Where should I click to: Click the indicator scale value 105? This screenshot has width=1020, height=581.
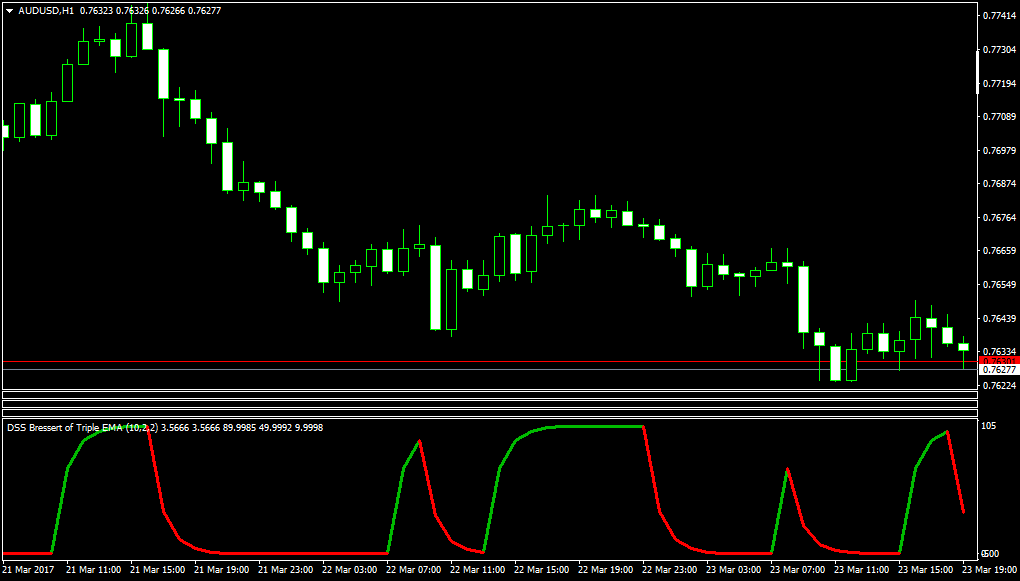[990, 426]
